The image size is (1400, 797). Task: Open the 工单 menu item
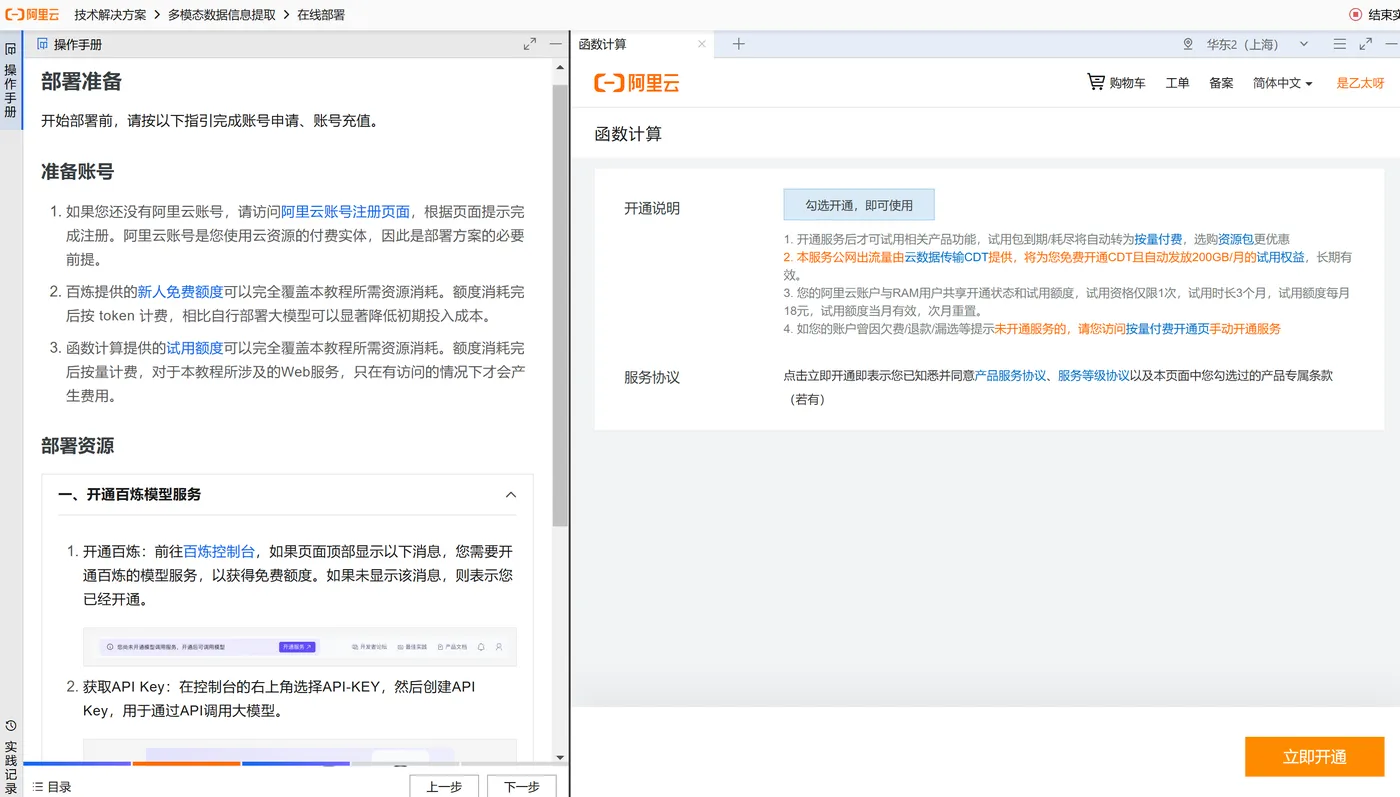click(x=1177, y=83)
